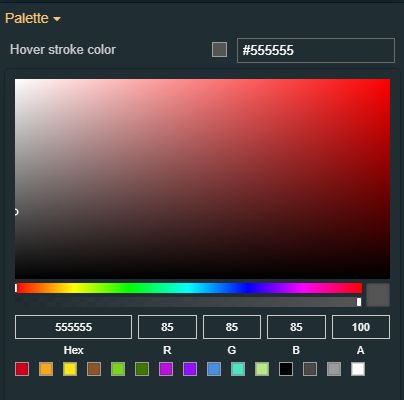This screenshot has width=404, height=400.
Task: Select the white preset color swatch
Action: pos(358,369)
